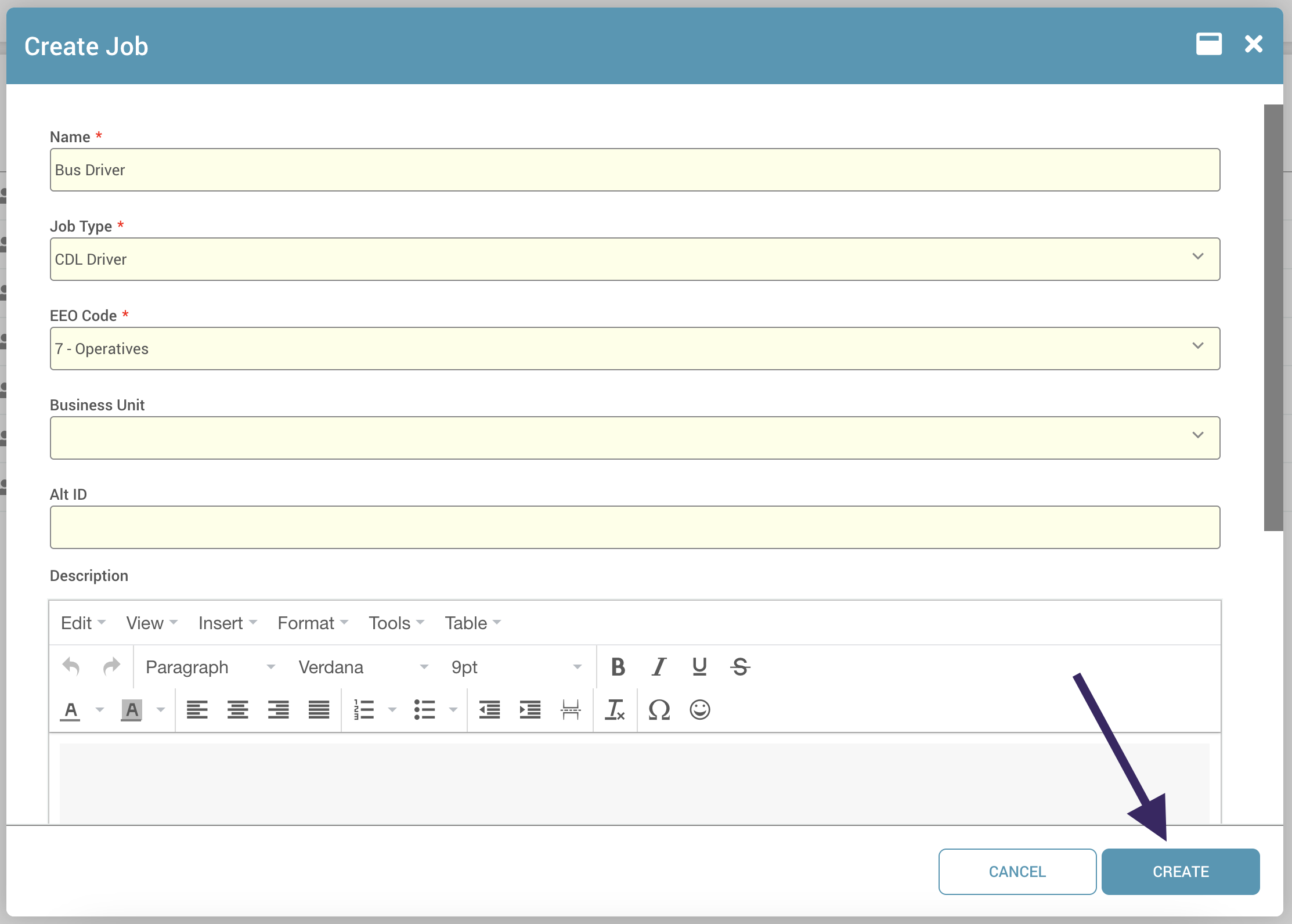
Task: Open the emoticons smiley picker
Action: coord(700,709)
